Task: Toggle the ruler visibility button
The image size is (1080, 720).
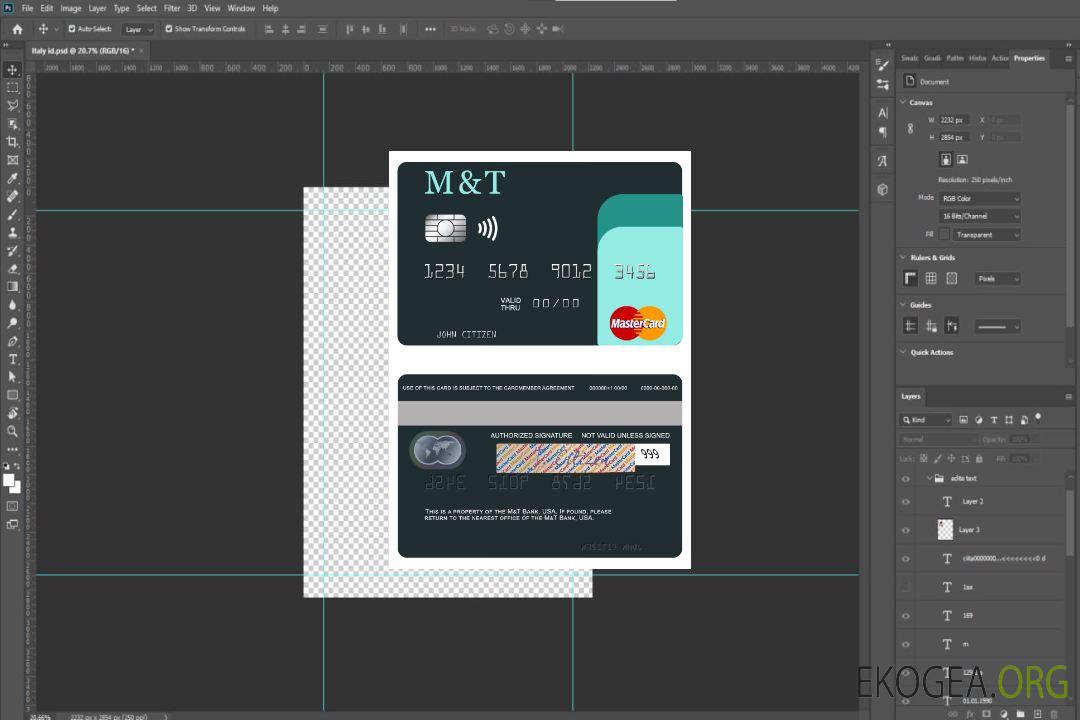Action: (x=910, y=278)
